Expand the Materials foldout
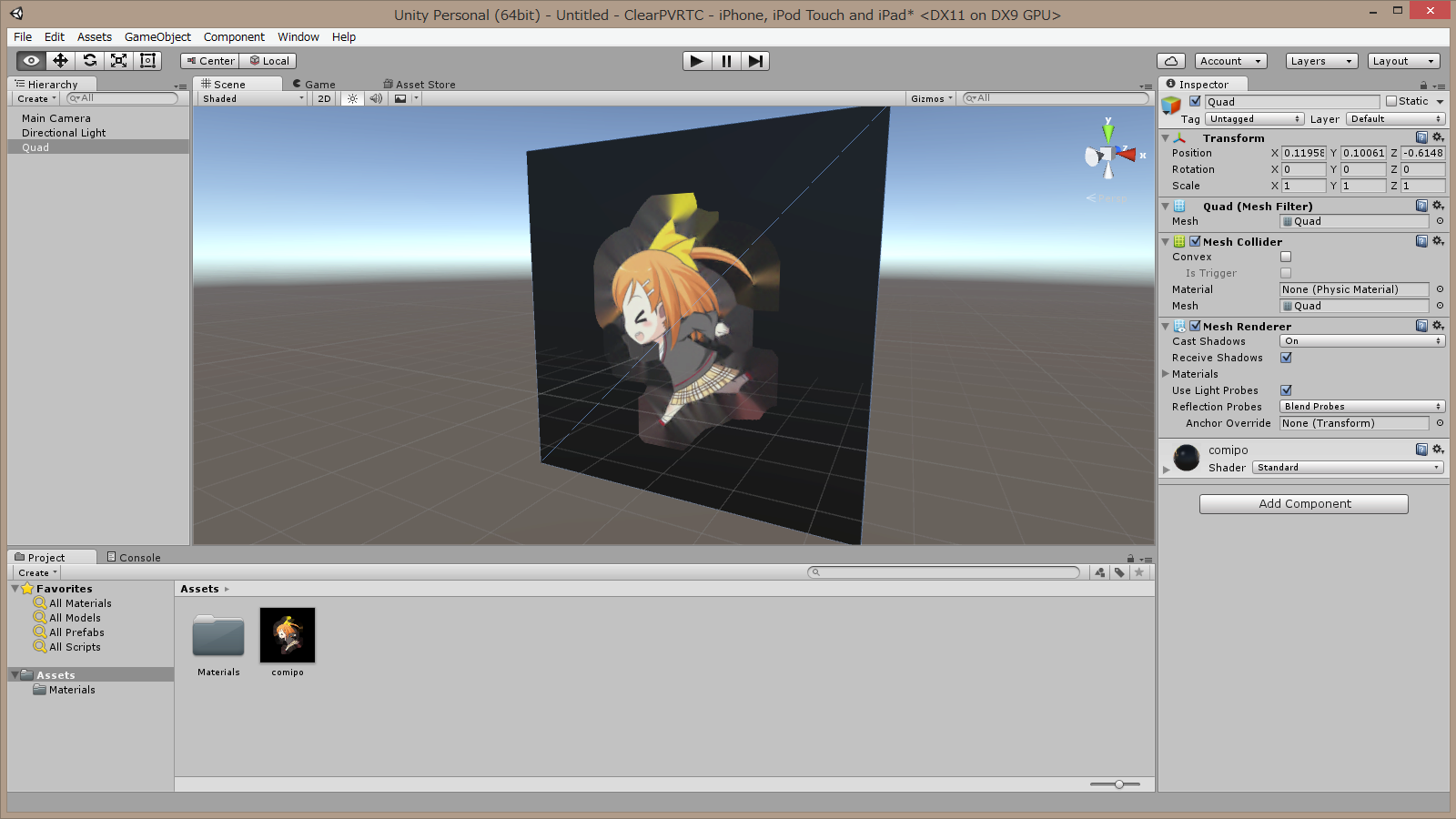The width and height of the screenshot is (1456, 819). [x=1166, y=374]
